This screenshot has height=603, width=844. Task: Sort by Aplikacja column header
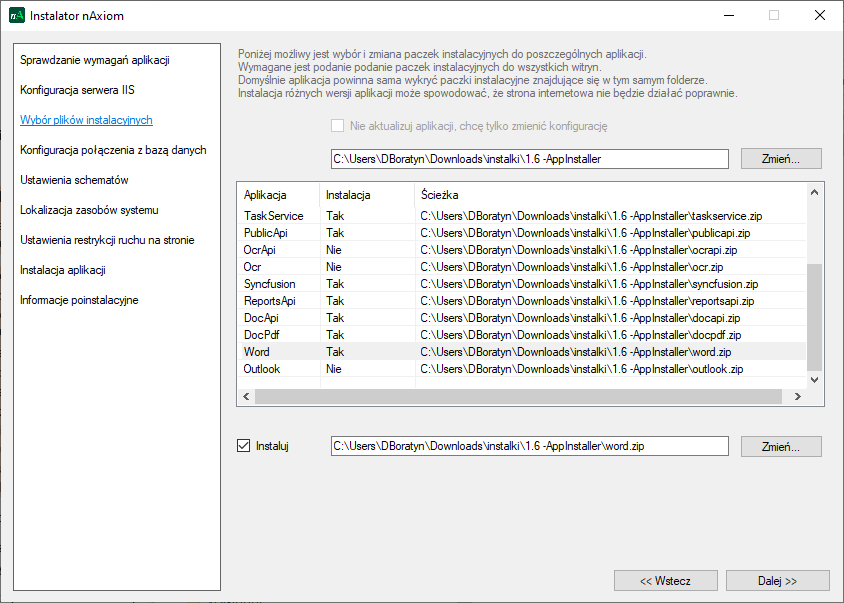(x=266, y=195)
